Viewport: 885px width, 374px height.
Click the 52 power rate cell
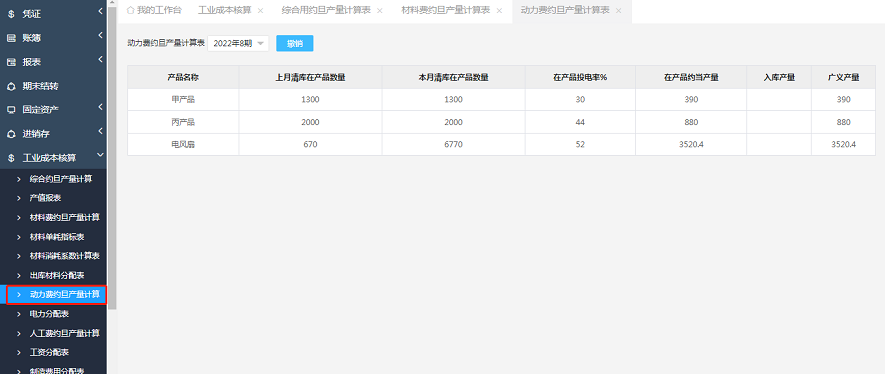tap(580, 144)
